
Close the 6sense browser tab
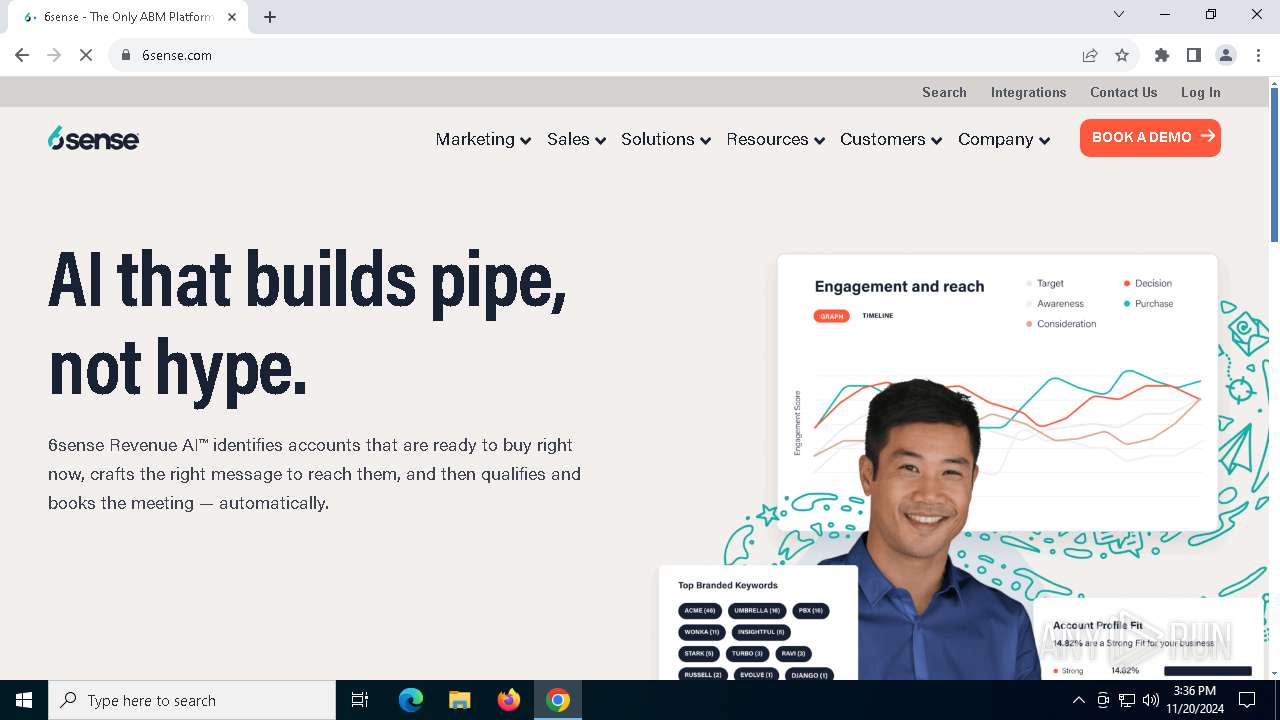(232, 17)
